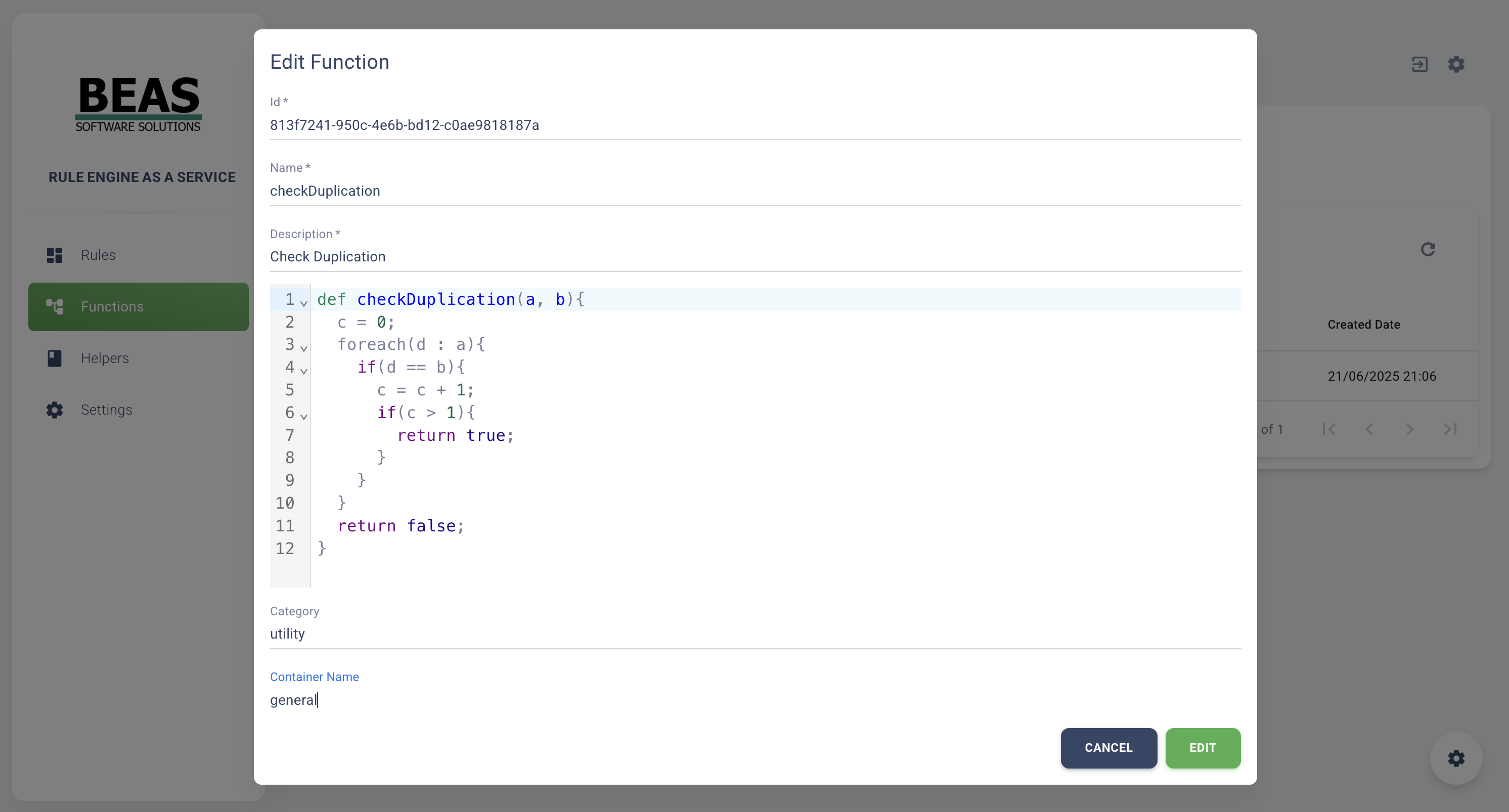The width and height of the screenshot is (1509, 812).
Task: Go to the last page of the table
Action: coord(1450,429)
